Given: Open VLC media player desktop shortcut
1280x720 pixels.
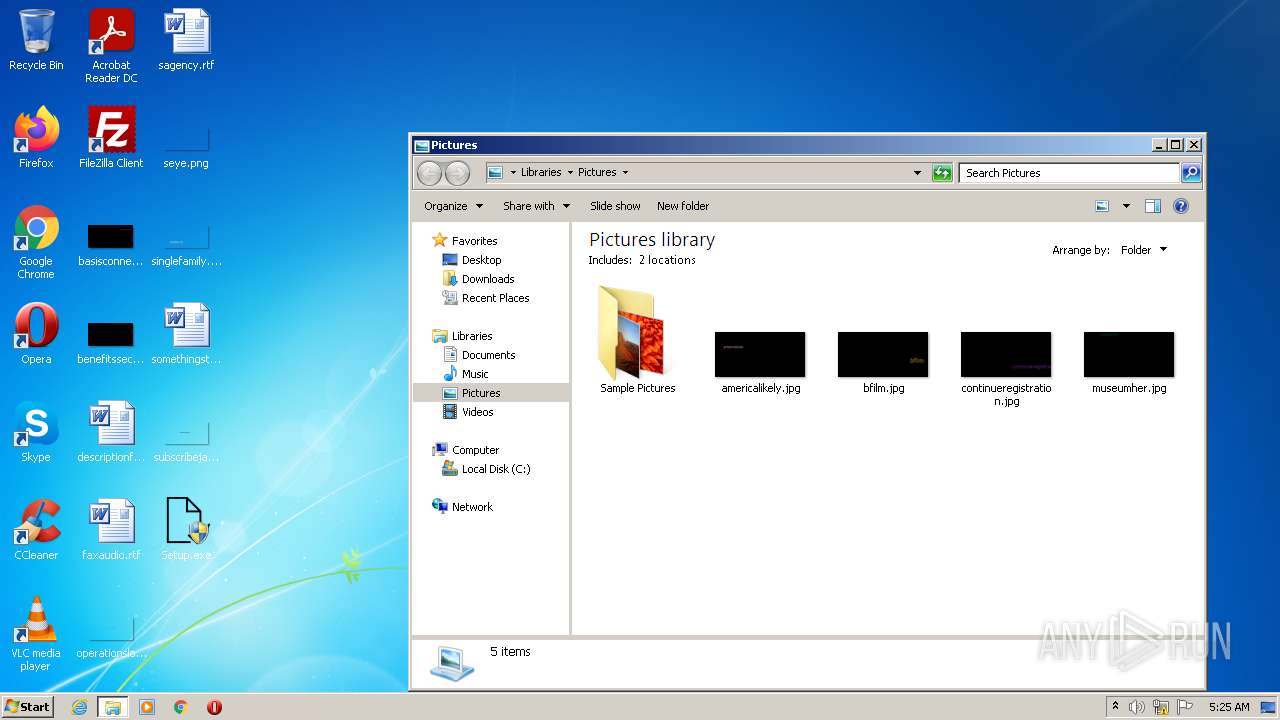Looking at the screenshot, I should [x=36, y=634].
